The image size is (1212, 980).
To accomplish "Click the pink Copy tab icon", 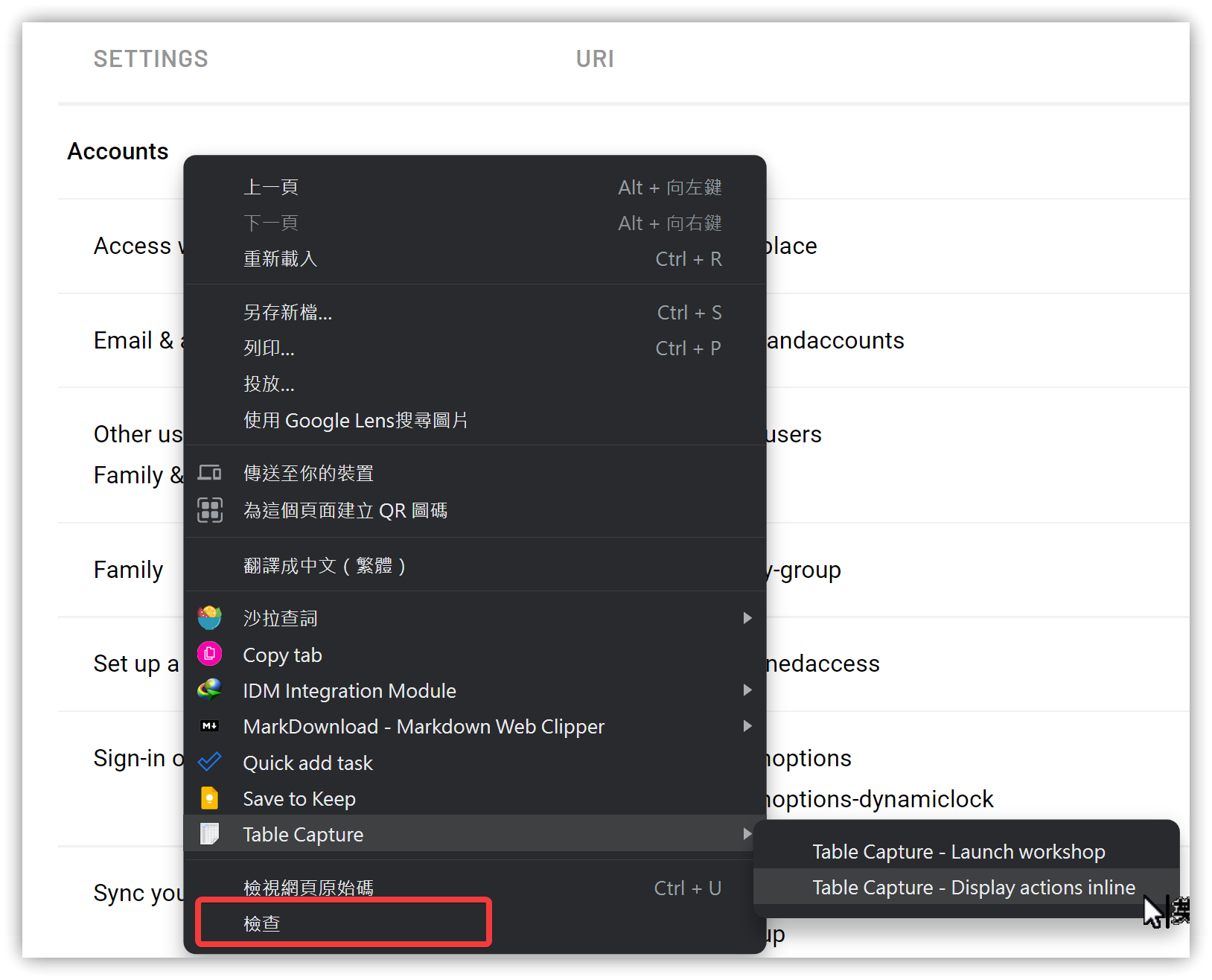I will pyautogui.click(x=210, y=654).
